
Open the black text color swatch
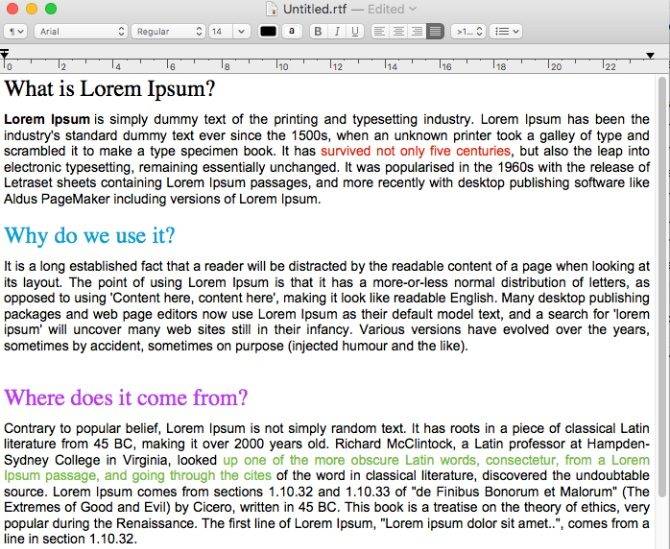point(268,31)
